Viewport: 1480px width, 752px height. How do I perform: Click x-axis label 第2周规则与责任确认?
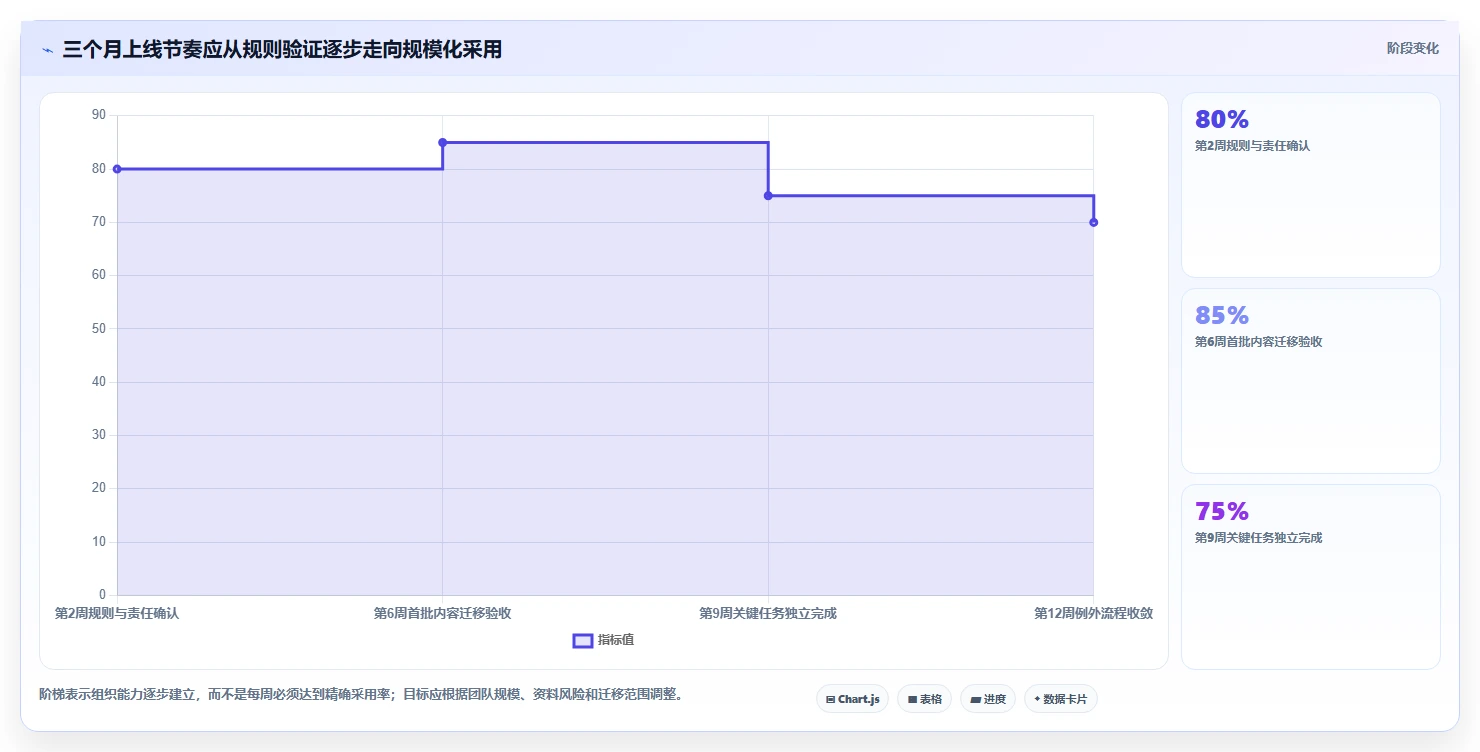117,613
